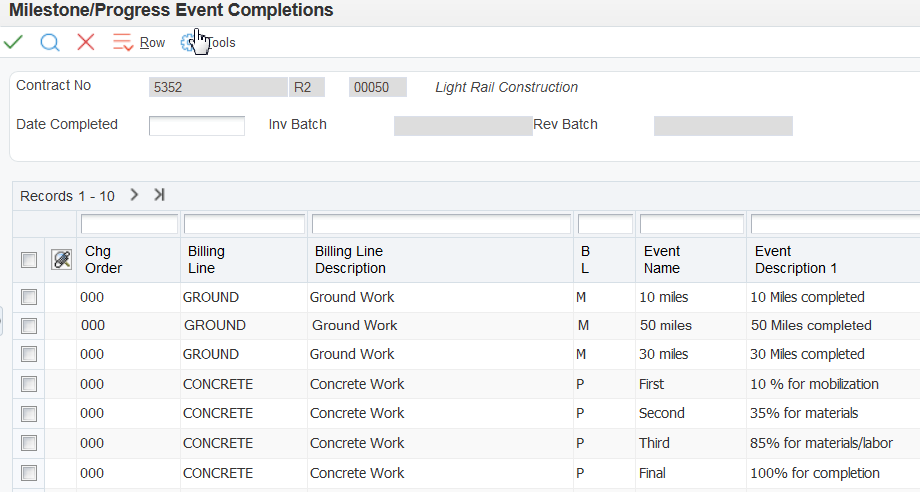
Task: Click the Chg Order filter field
Action: point(129,224)
